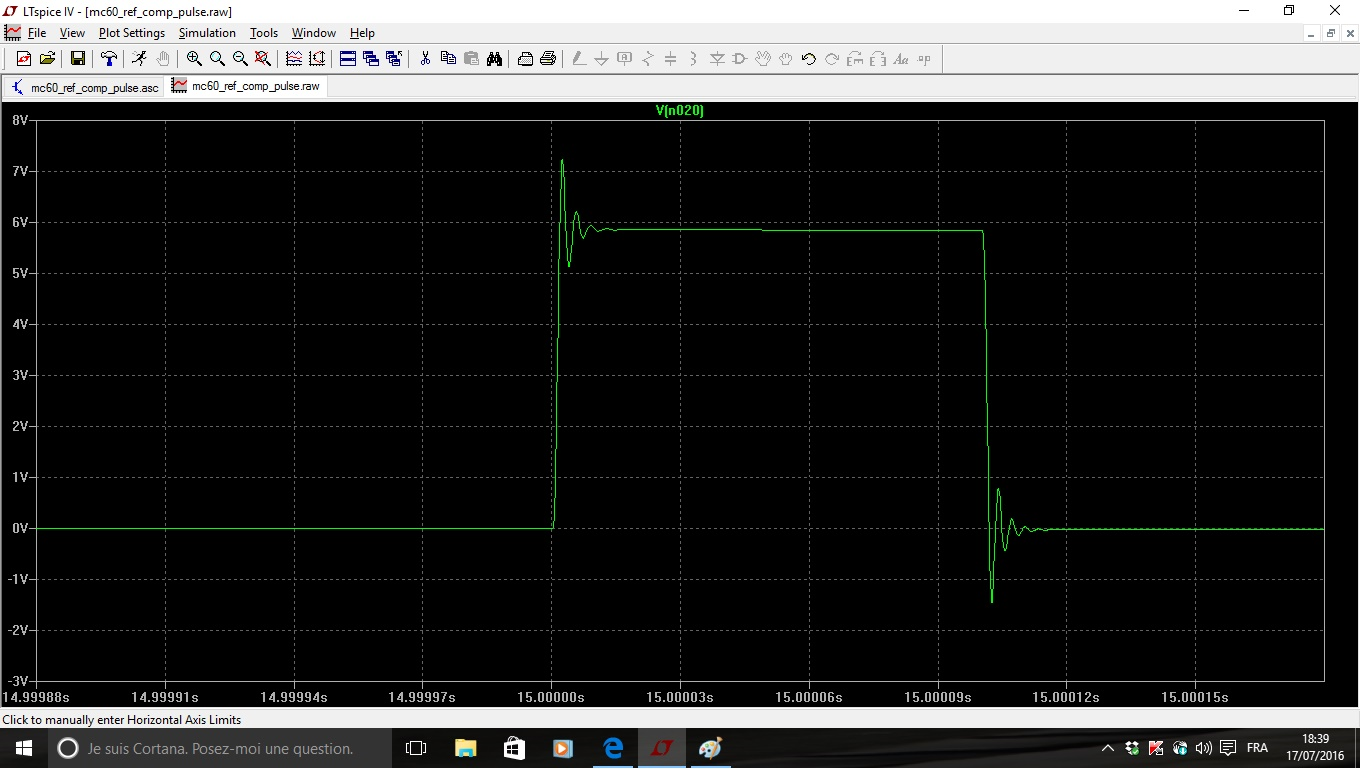Screen dimensions: 1368x776
Task: Switch to mc60_ref_comp_pulse.asc tab
Action: click(x=85, y=87)
